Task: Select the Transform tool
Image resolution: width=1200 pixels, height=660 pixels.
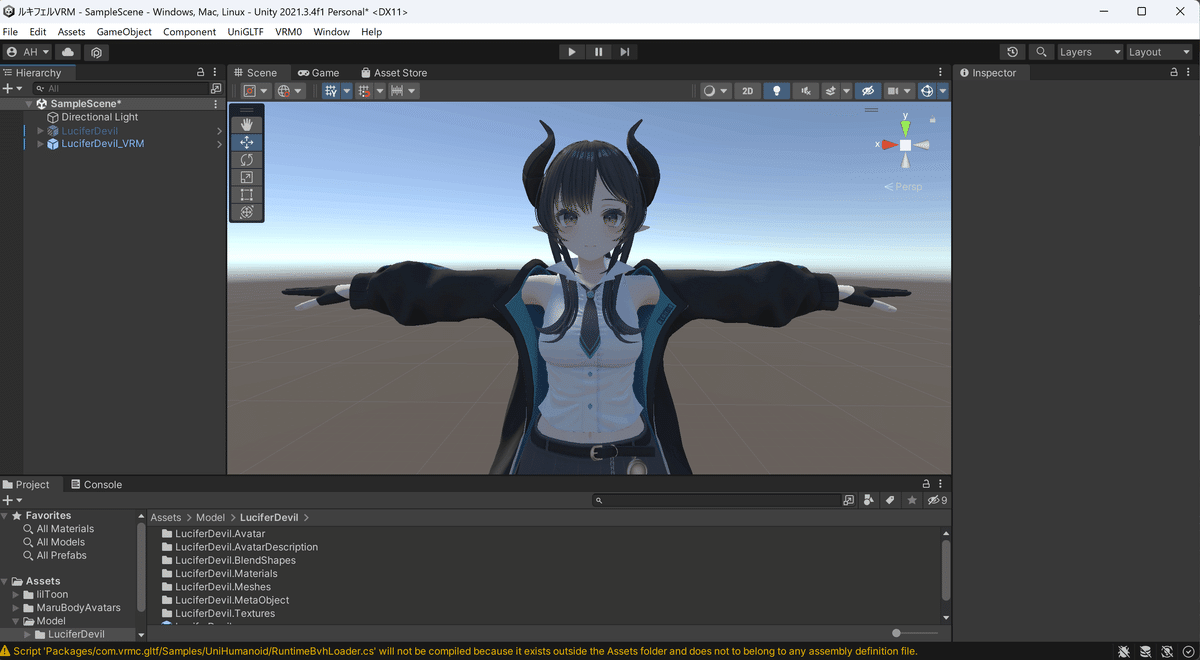Action: 247,212
